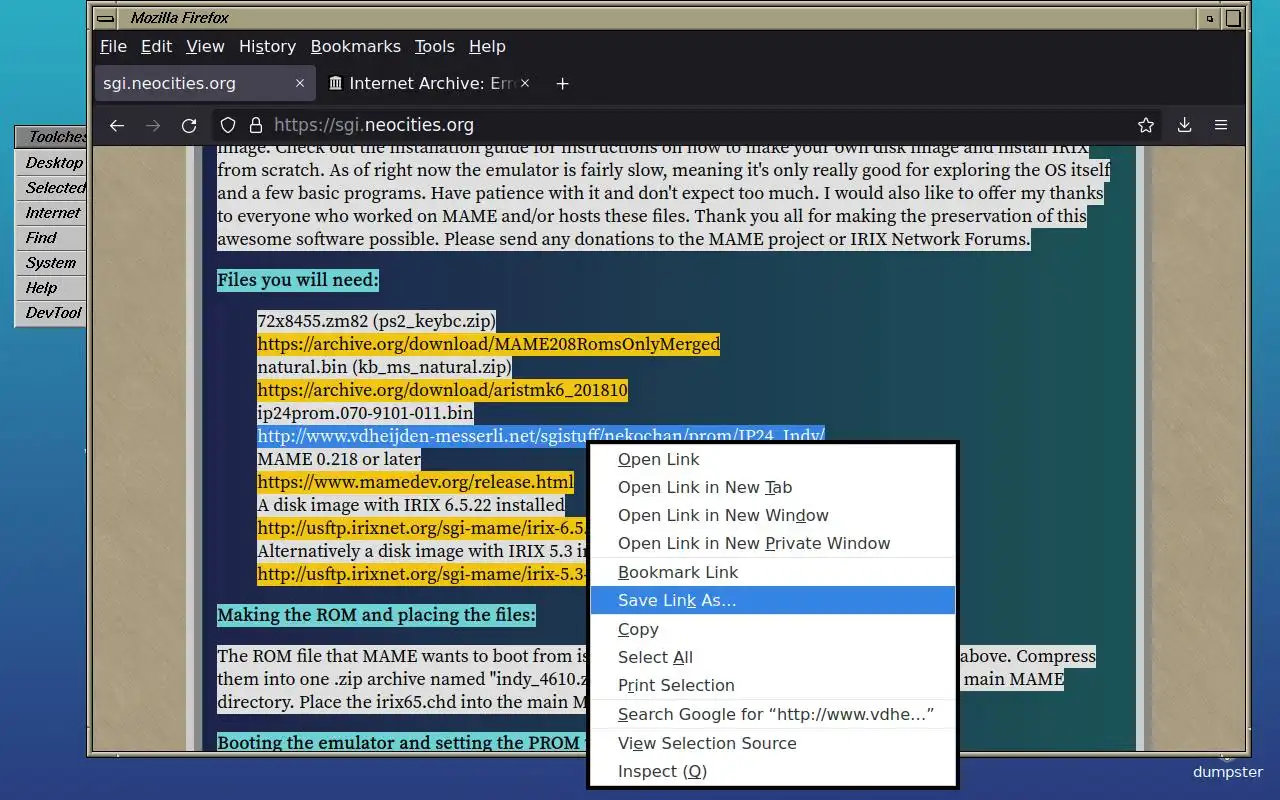Screen dimensions: 1280x800
Task: Open System in the Toolchest
Action: pos(53,263)
